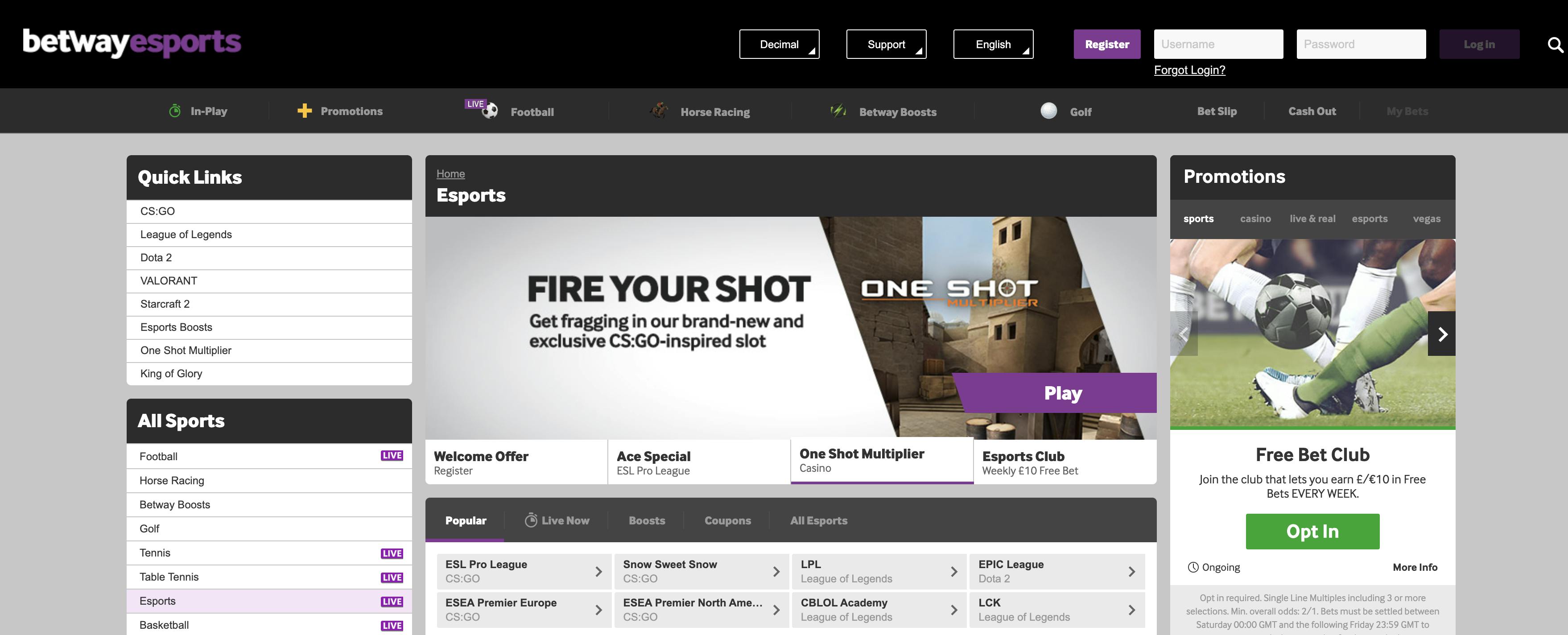Select the Welcome Offer banner tab

tap(516, 462)
